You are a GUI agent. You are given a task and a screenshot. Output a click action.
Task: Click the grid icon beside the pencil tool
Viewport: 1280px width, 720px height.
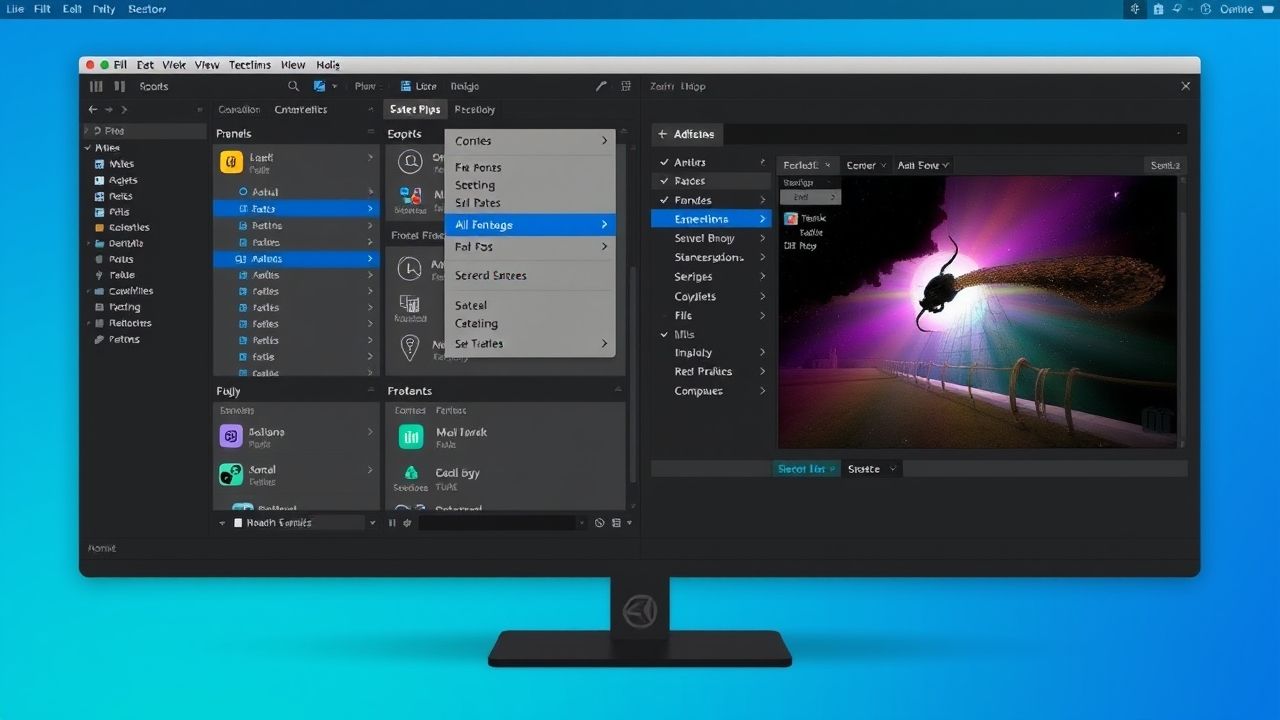tap(626, 87)
